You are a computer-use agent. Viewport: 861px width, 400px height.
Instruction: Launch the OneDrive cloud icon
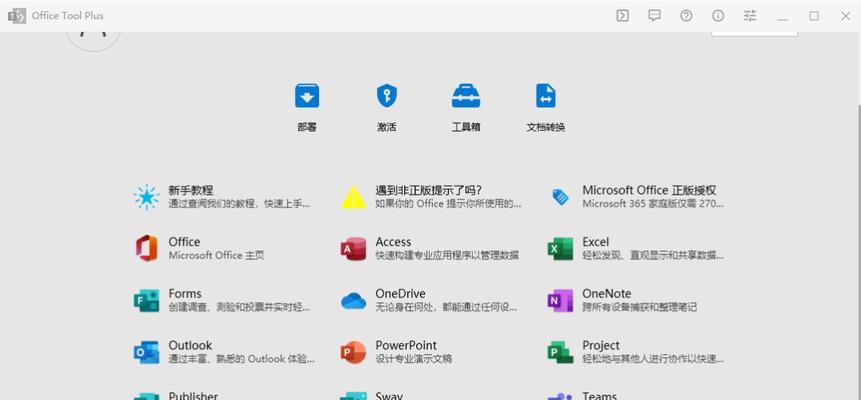coord(354,301)
